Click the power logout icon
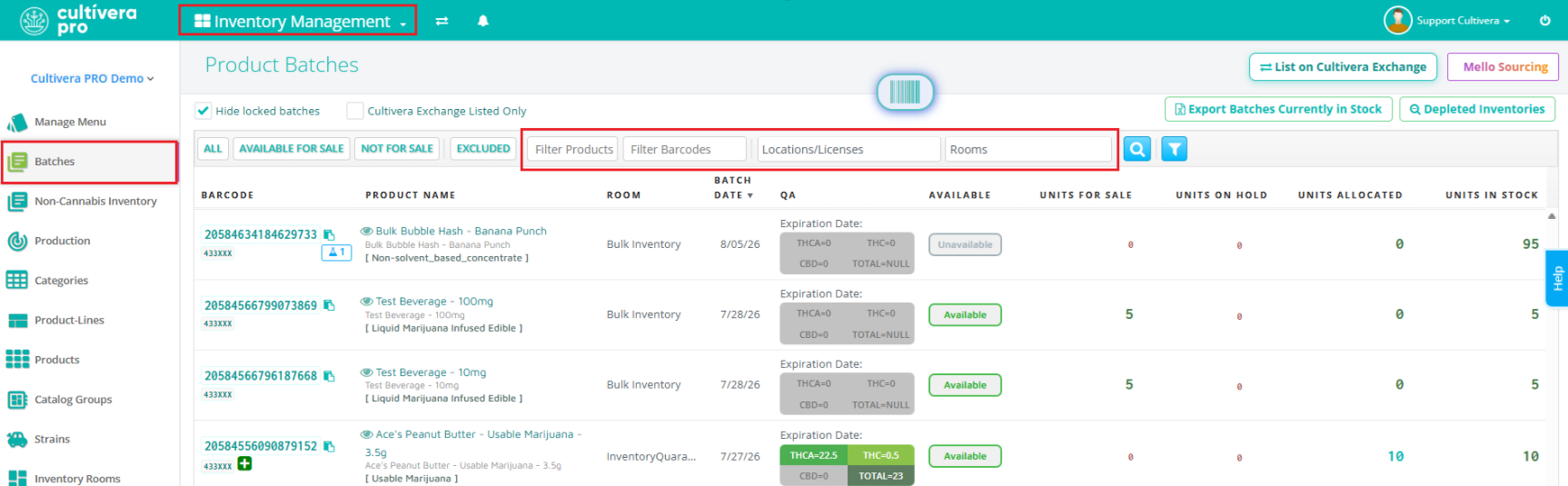 tap(1544, 20)
